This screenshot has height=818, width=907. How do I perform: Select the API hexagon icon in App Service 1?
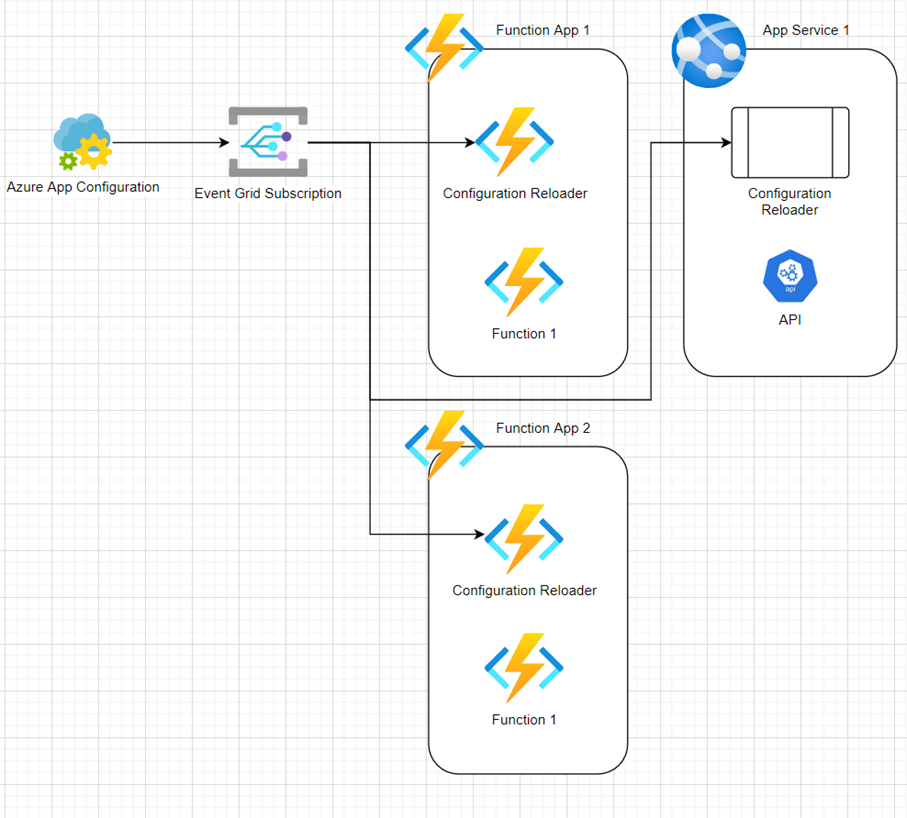pyautogui.click(x=790, y=276)
